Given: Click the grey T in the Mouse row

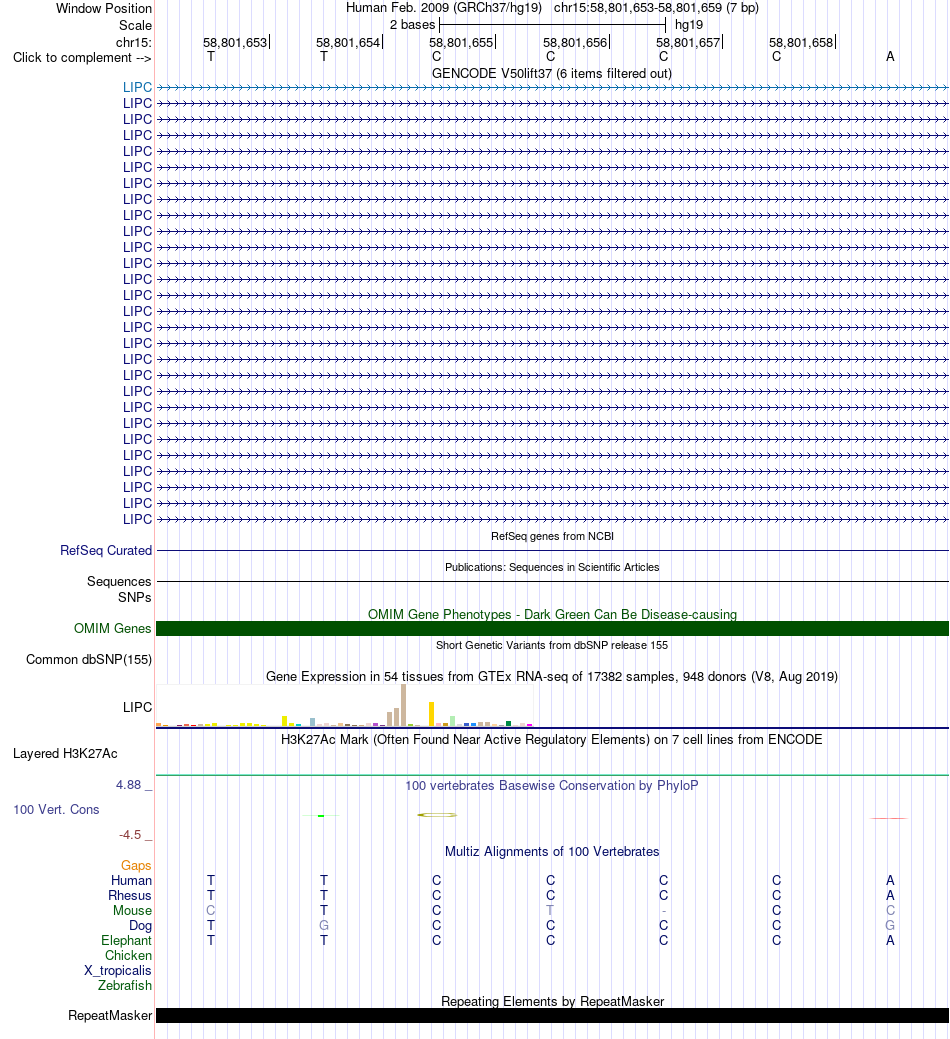Looking at the screenshot, I should point(550,910).
